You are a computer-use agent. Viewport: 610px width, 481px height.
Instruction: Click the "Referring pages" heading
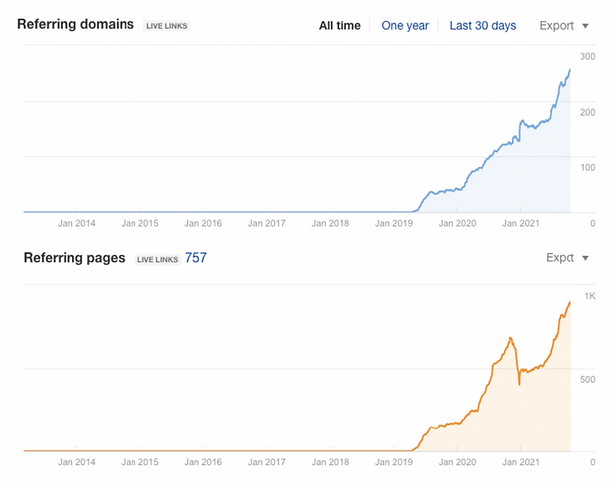72,258
